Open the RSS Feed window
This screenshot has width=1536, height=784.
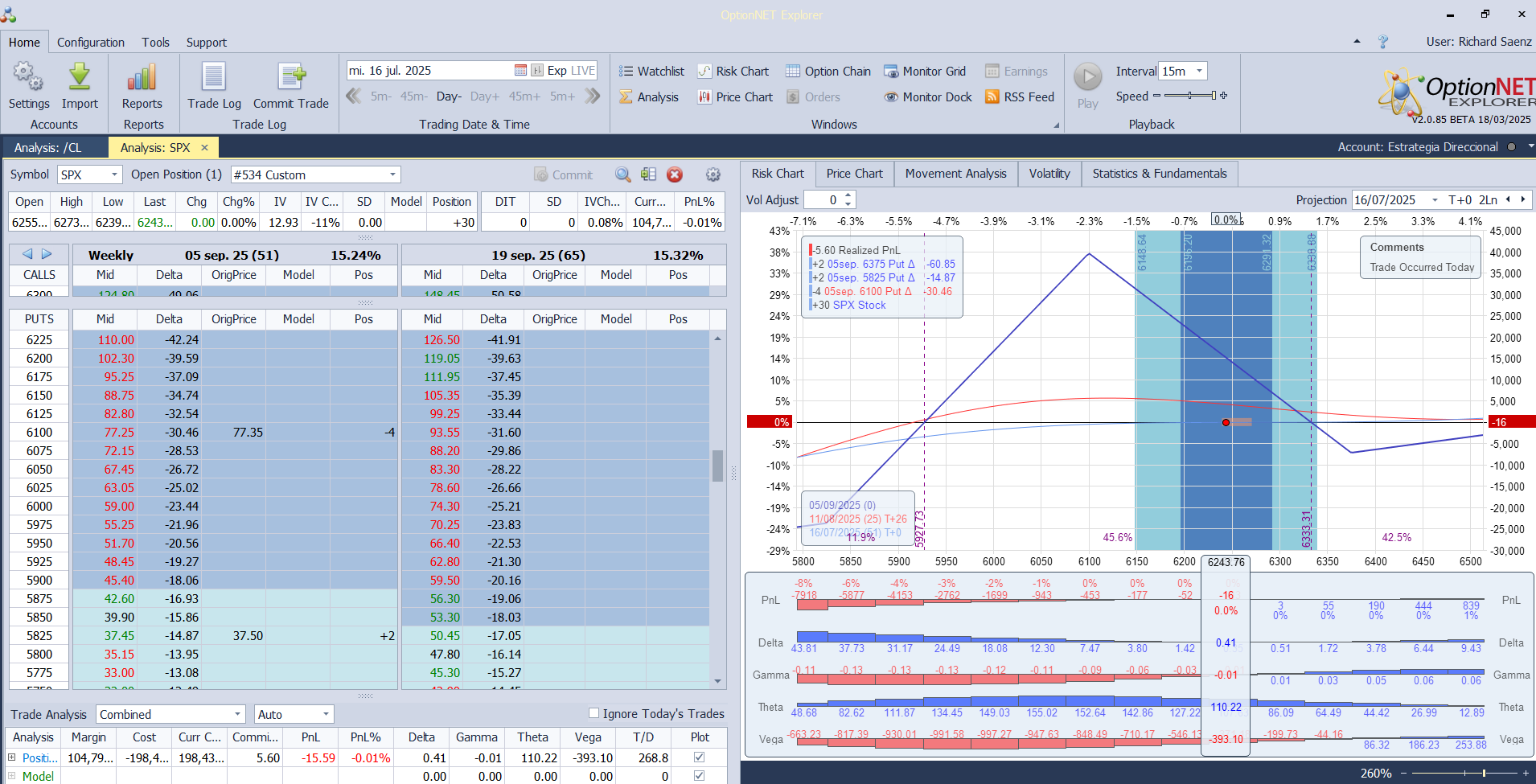1020,97
